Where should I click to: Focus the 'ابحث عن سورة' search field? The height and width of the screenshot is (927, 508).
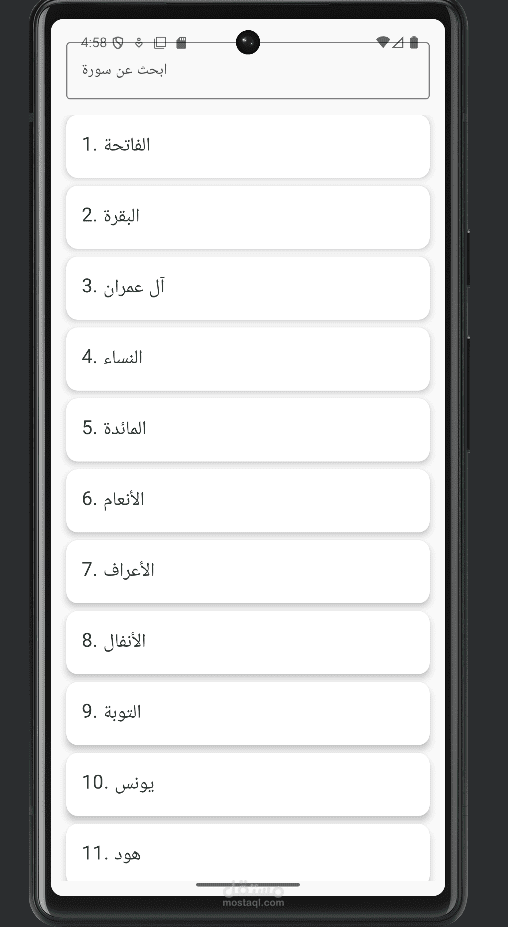coord(248,70)
